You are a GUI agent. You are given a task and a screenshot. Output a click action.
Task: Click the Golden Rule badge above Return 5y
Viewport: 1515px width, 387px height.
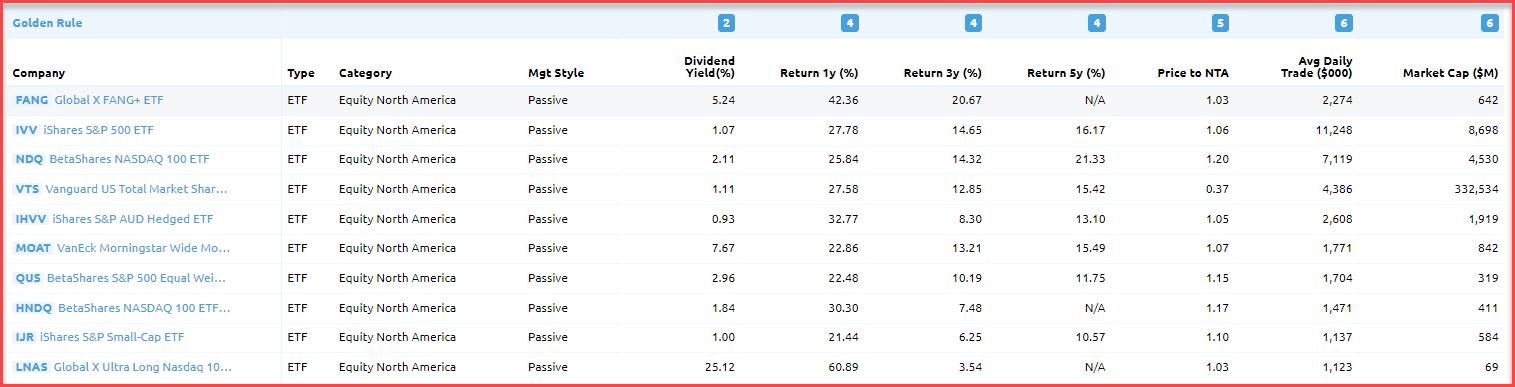tap(1097, 23)
